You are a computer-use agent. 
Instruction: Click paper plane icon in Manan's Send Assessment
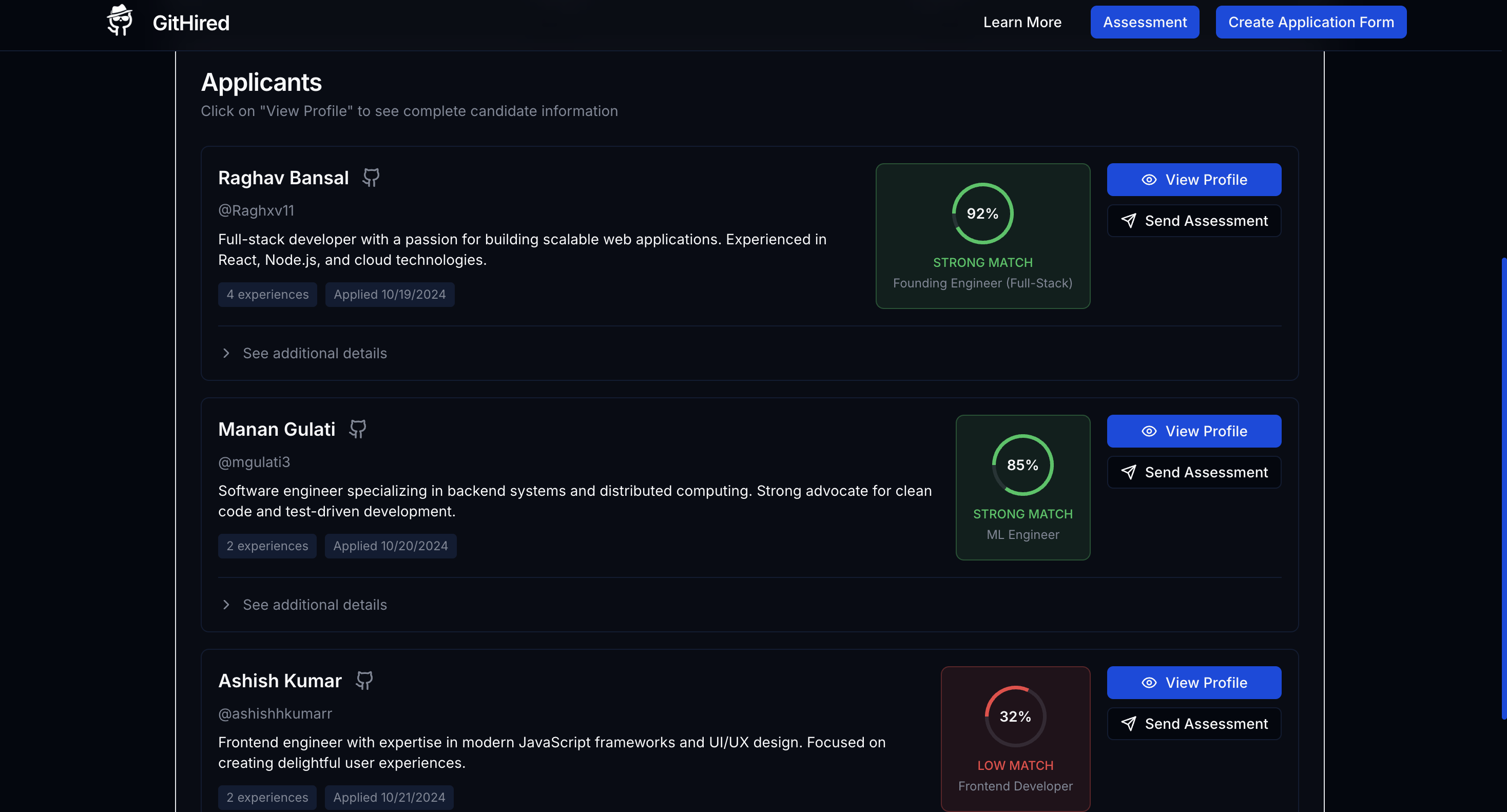click(x=1129, y=472)
